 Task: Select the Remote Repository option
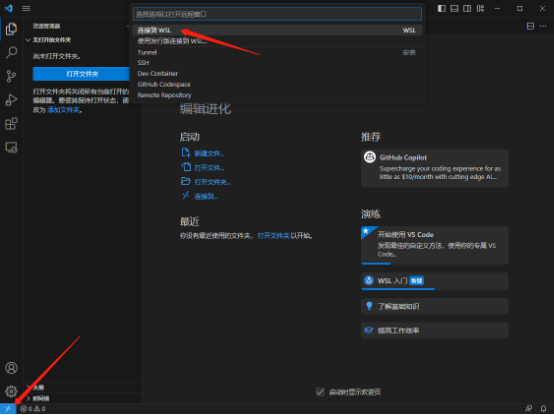pos(277,95)
